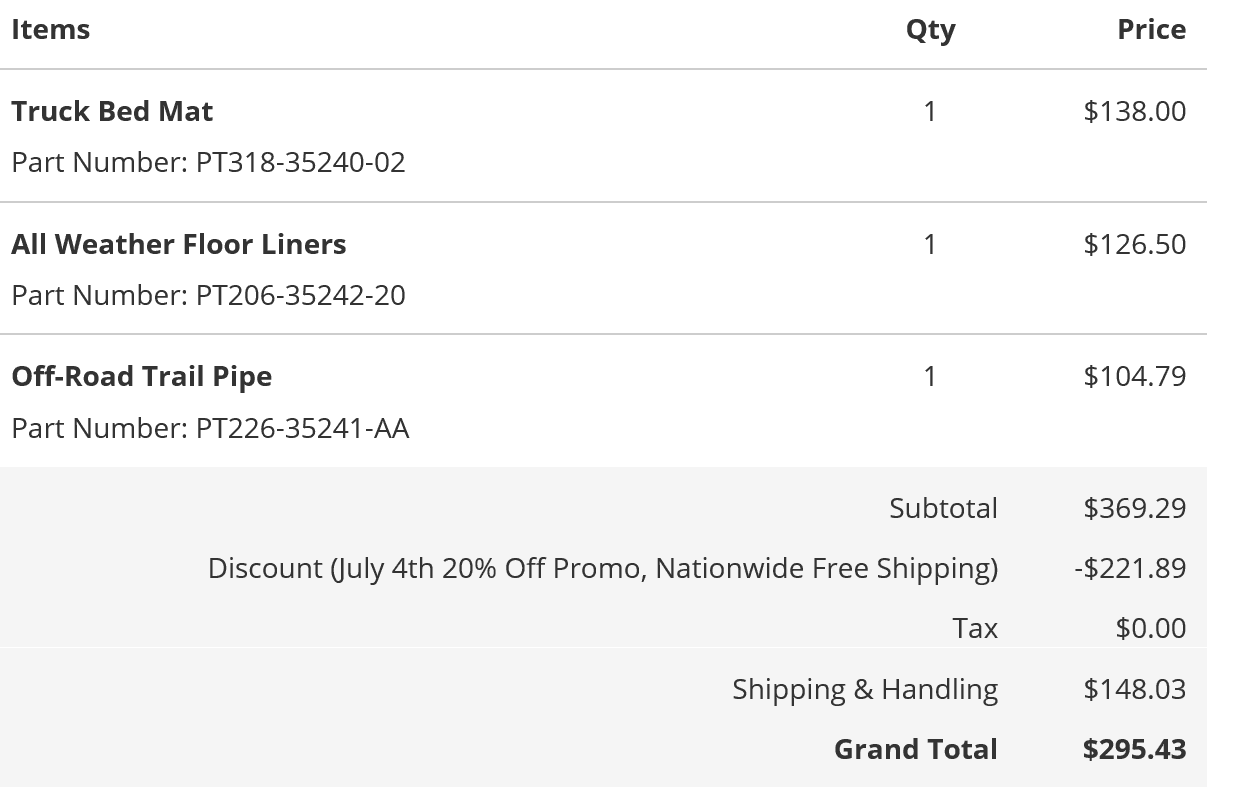Click the July 4th promo discount label
Viewport: 1236px width, 798px height.
(603, 569)
